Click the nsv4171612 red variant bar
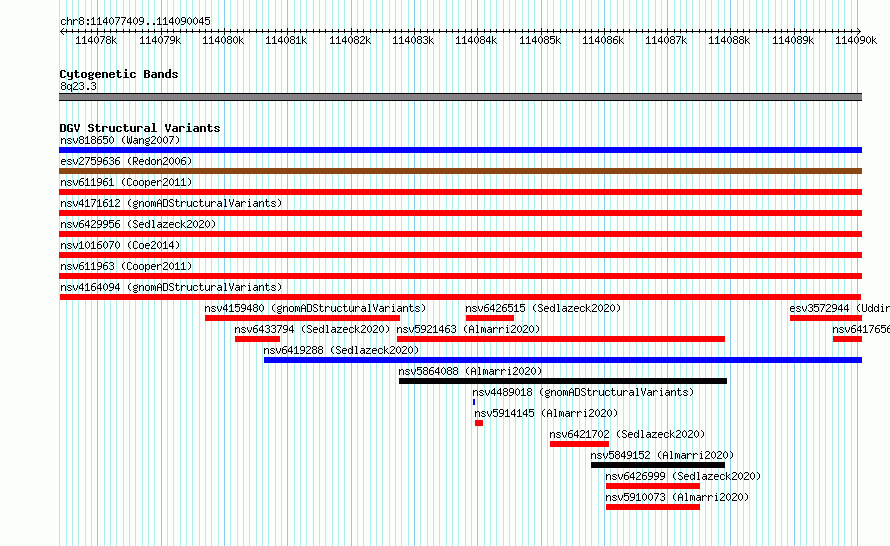 click(460, 213)
